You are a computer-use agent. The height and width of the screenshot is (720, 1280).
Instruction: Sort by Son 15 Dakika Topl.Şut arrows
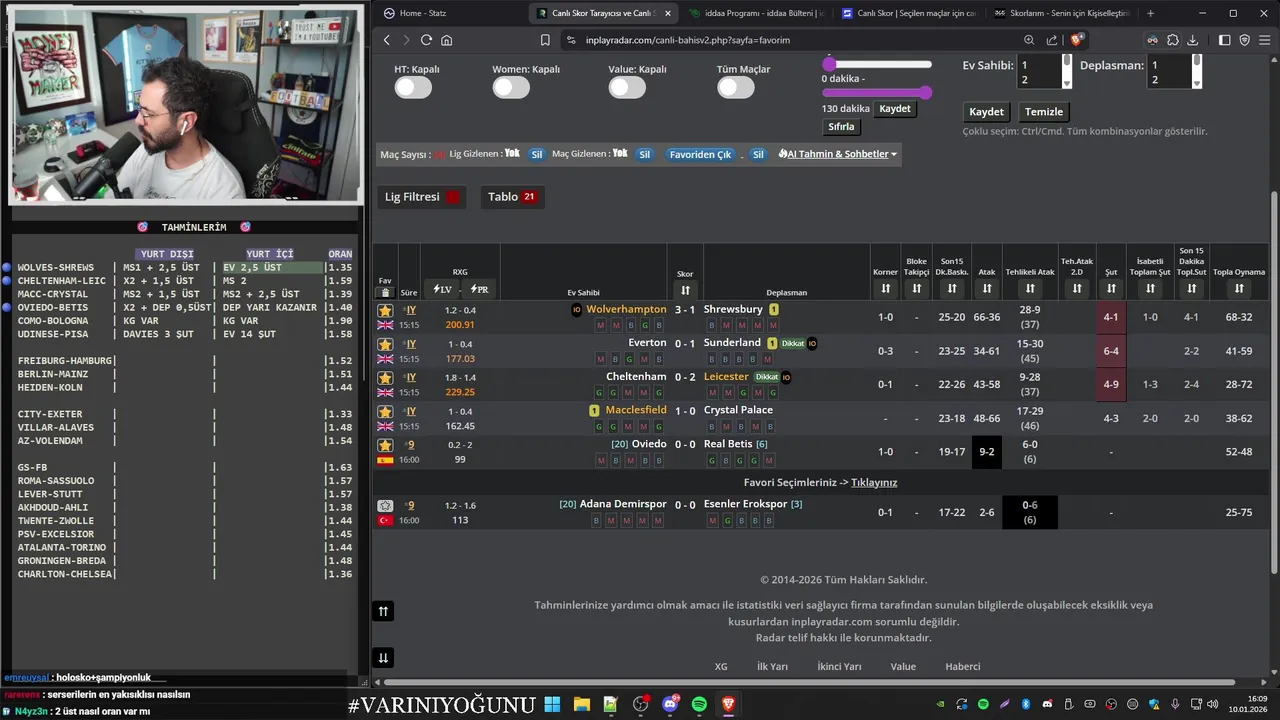(x=1191, y=289)
